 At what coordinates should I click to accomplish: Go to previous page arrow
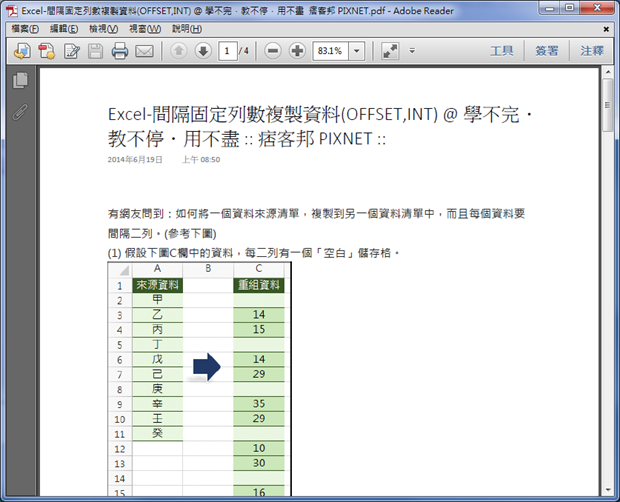[179, 51]
